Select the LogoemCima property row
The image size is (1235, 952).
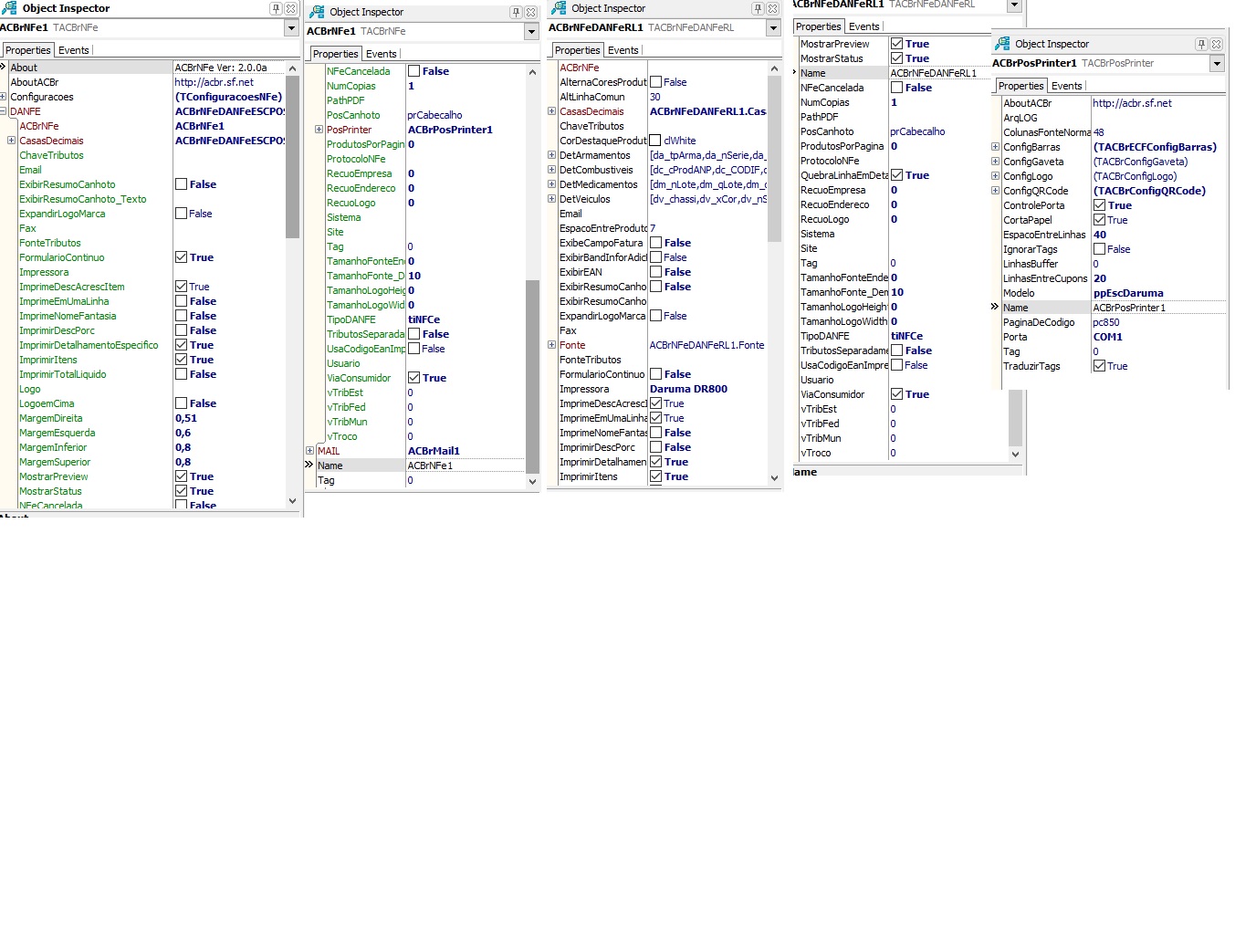pyautogui.click(x=150, y=403)
